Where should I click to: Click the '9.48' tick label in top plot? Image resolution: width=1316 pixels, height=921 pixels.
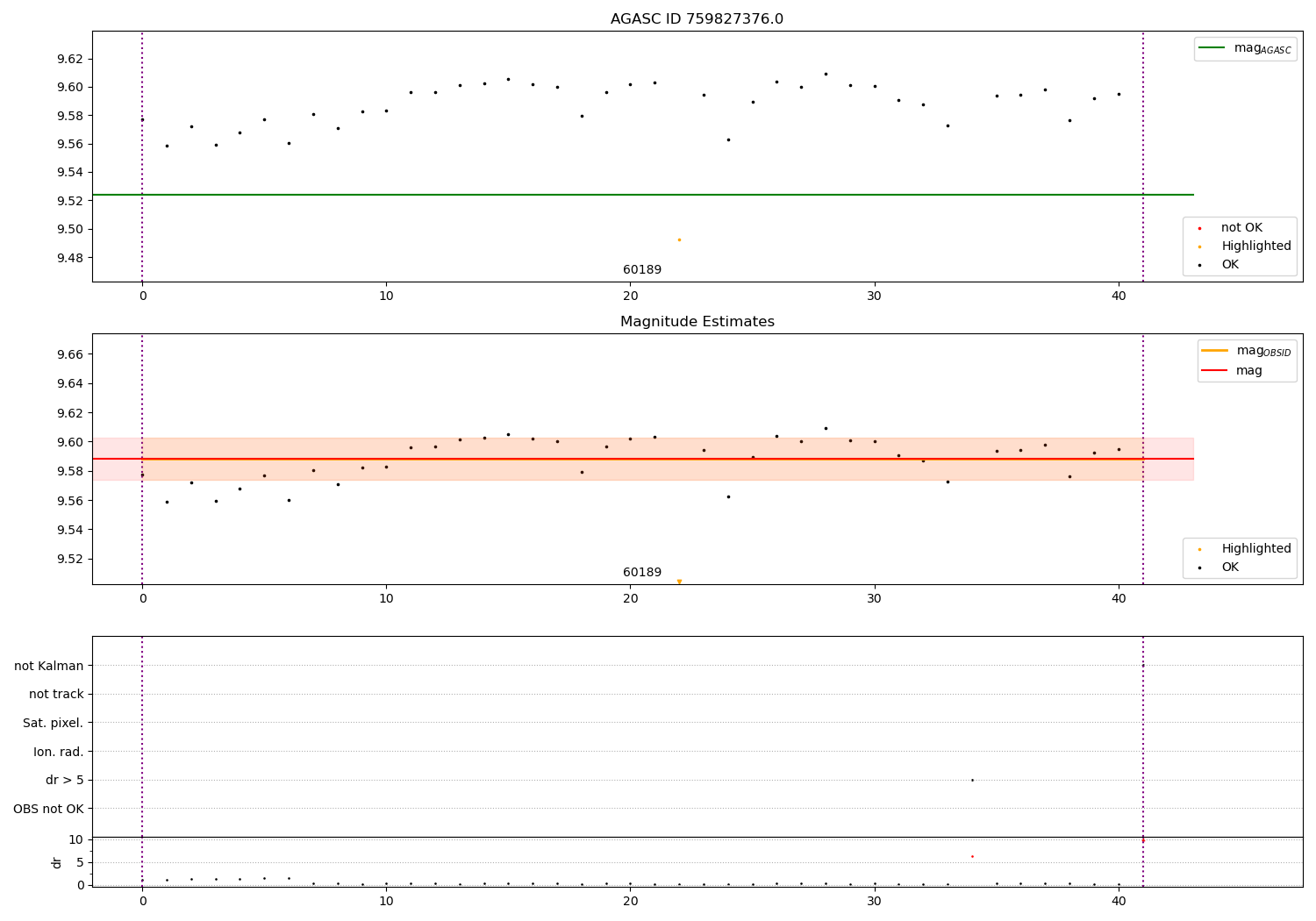click(x=70, y=258)
